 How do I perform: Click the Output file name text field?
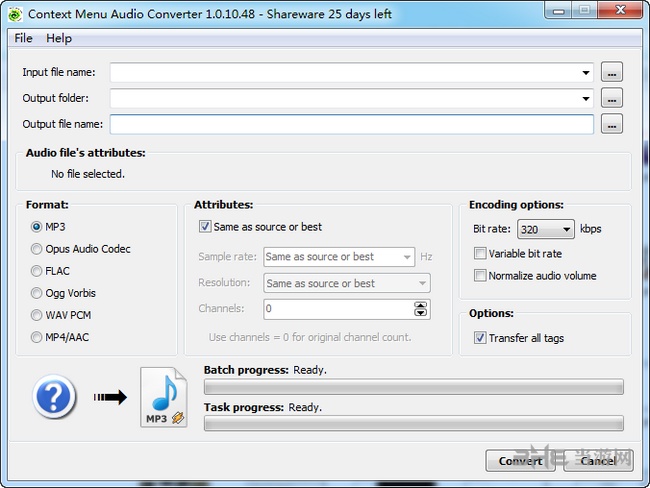coord(352,124)
